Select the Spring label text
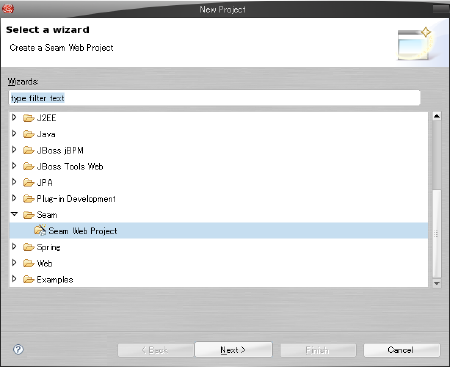This screenshot has height=367, width=450. coord(49,248)
